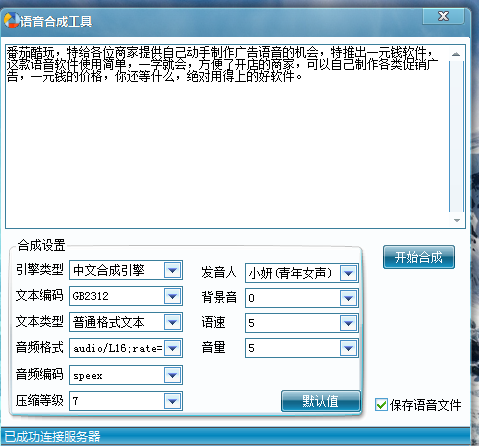Image resolution: width=479 pixels, height=446 pixels.
Task: Expand the 音量 volume dropdown
Action: point(349,348)
